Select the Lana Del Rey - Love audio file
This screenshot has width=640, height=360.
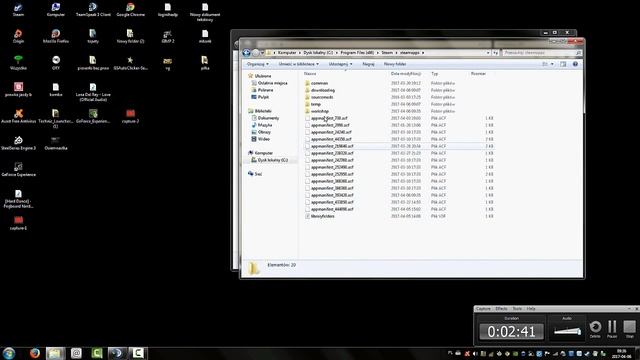(x=93, y=92)
